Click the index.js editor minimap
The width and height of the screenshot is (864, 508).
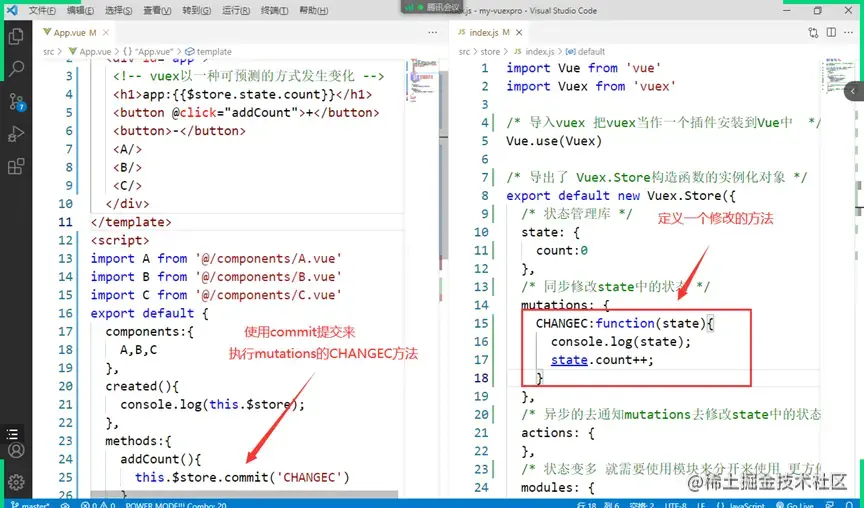(x=838, y=77)
